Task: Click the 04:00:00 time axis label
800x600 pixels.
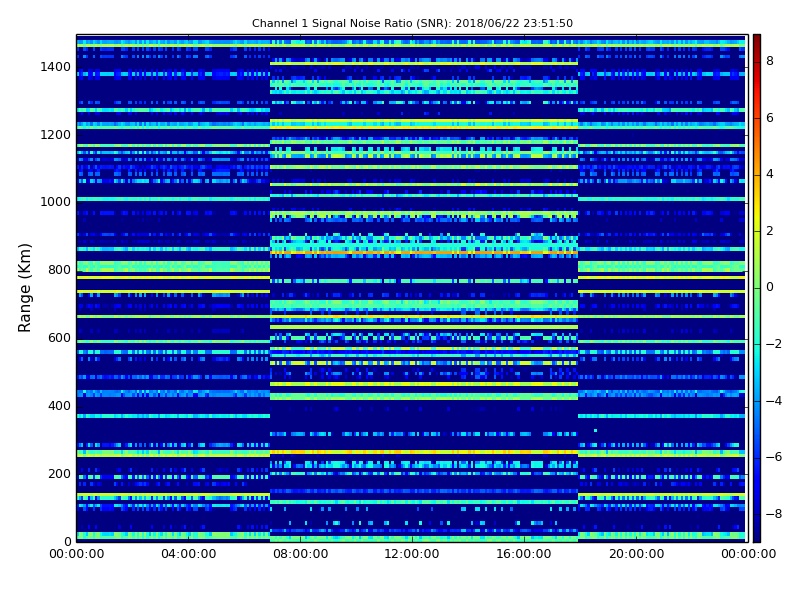Action: tap(189, 554)
